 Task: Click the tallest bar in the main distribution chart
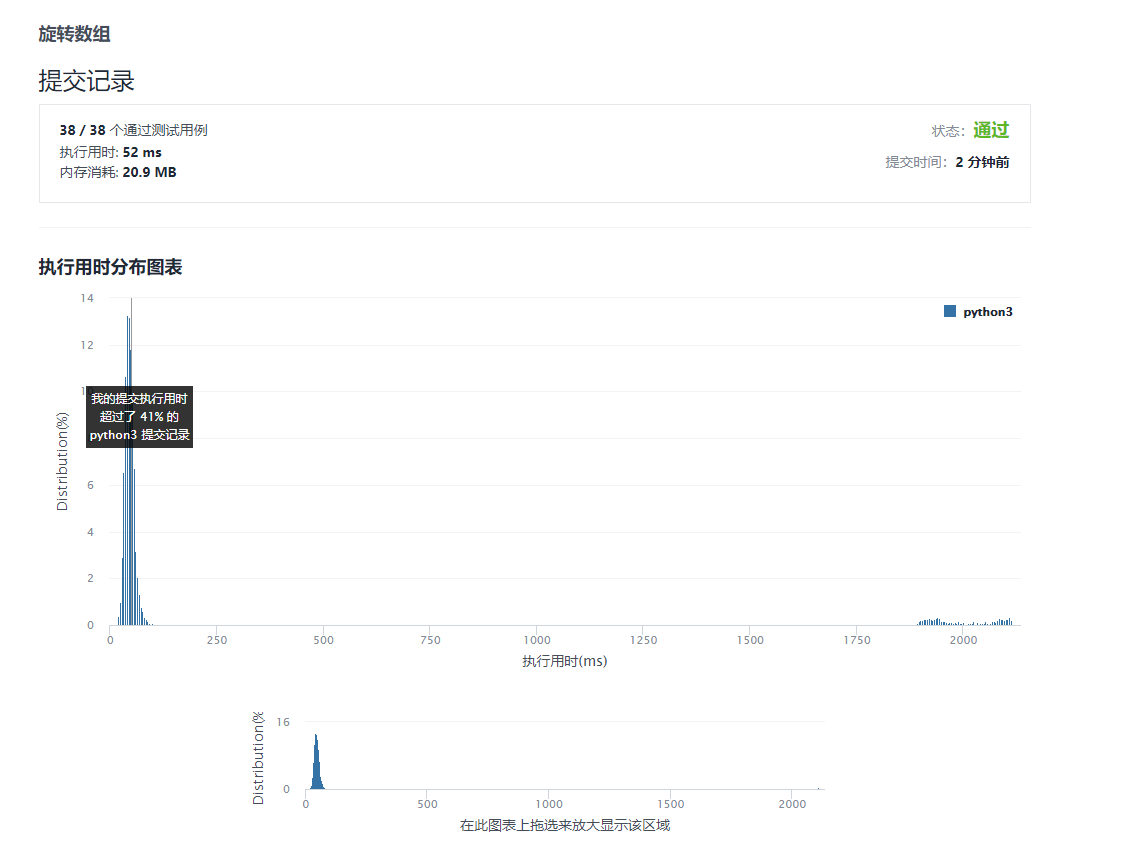128,470
